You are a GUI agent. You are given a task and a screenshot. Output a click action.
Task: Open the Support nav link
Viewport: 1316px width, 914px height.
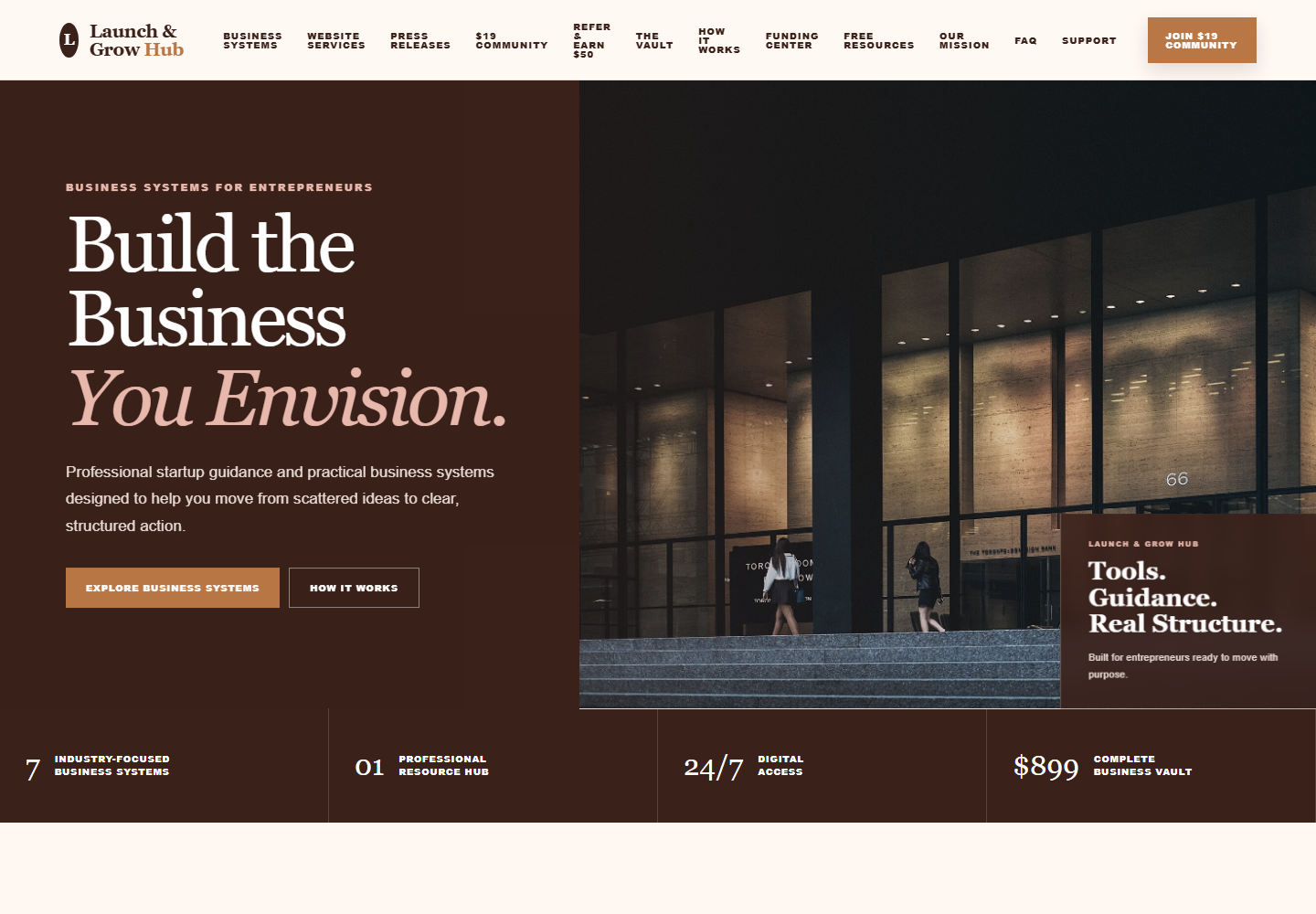pyautogui.click(x=1088, y=40)
